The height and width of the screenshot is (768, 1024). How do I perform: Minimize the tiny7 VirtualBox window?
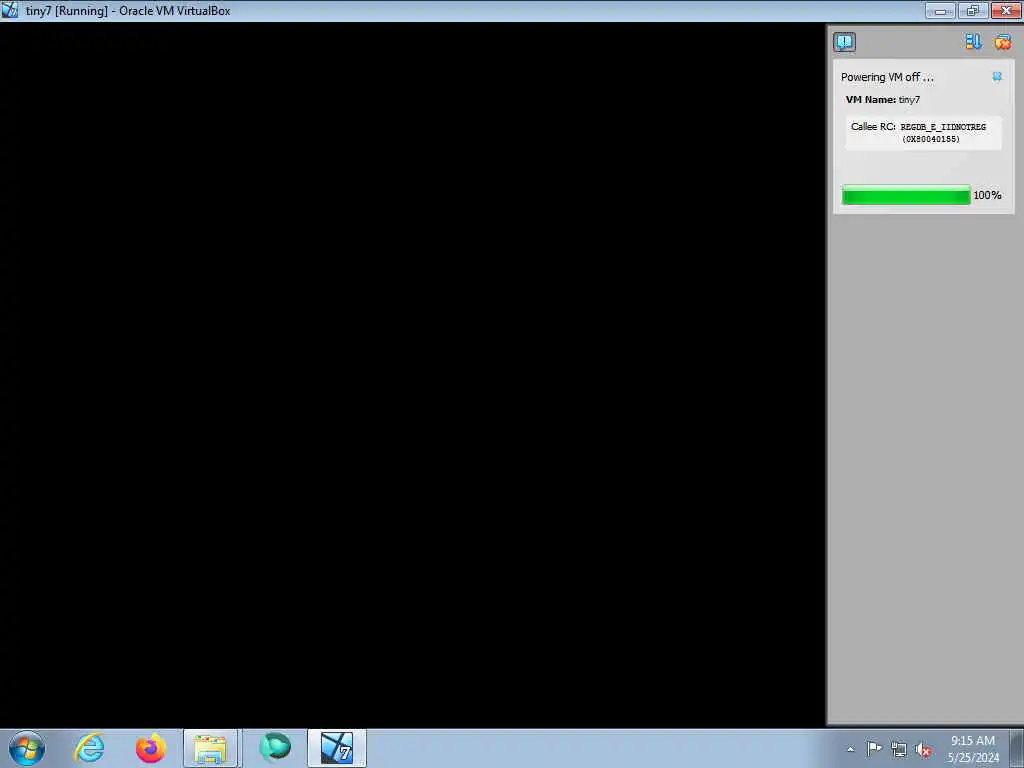[x=940, y=10]
